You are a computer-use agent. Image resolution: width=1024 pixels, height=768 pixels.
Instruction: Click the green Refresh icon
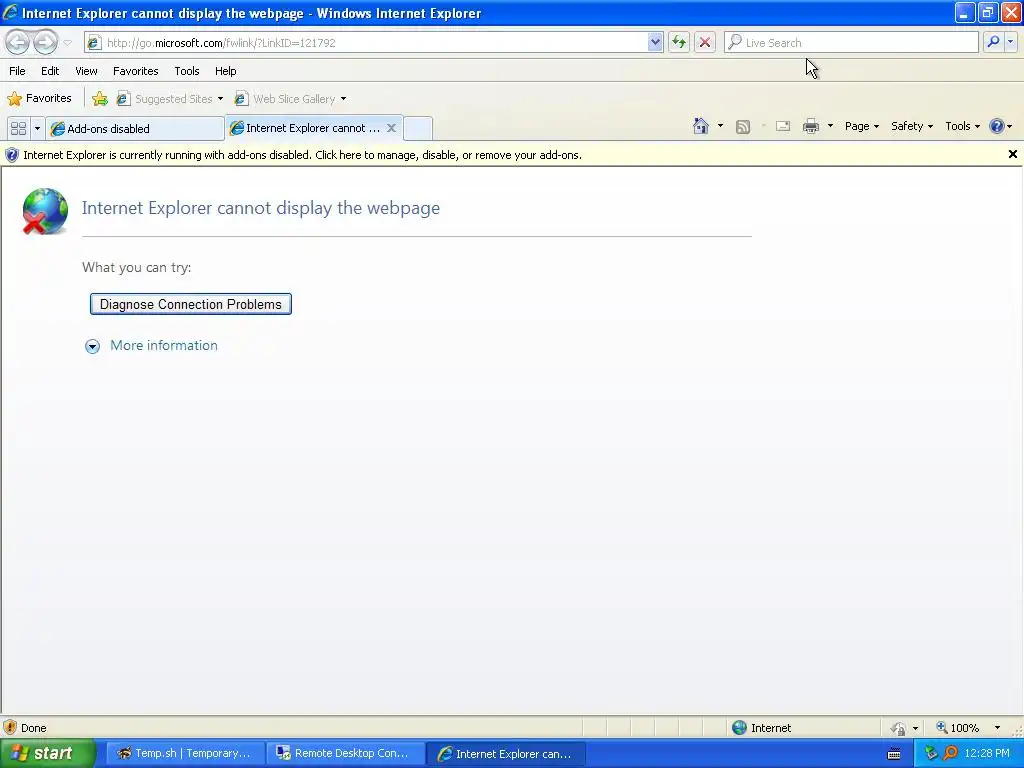click(x=679, y=42)
